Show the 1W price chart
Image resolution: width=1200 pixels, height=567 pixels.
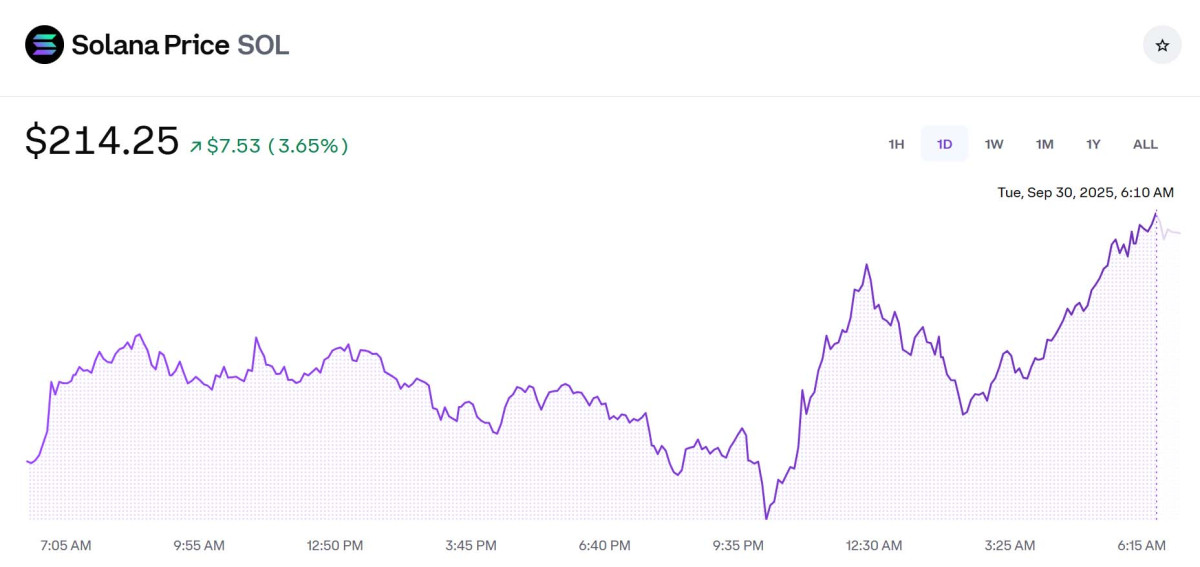[994, 144]
